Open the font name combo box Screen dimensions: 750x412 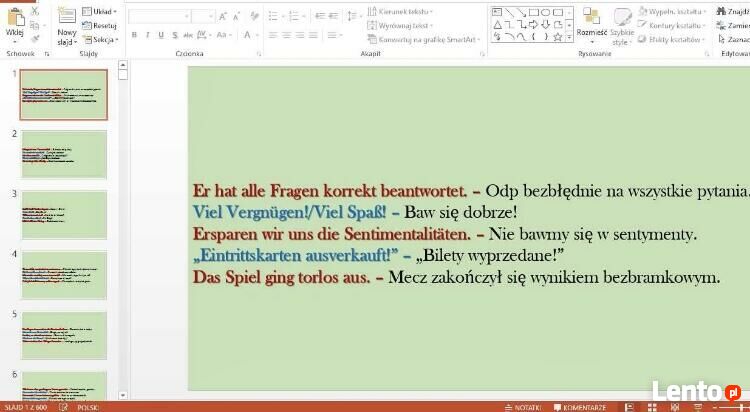point(158,16)
